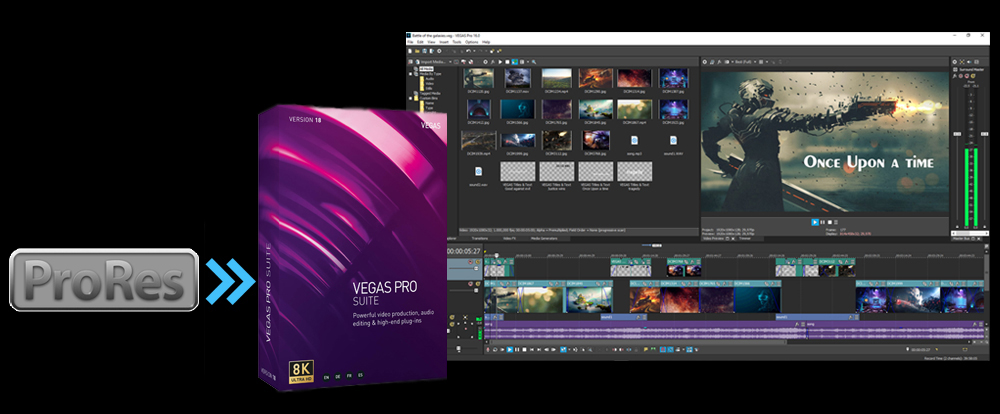1000x414 pixels.
Task: Click Pause in the timeline transport bar
Action: pyautogui.click(x=517, y=350)
